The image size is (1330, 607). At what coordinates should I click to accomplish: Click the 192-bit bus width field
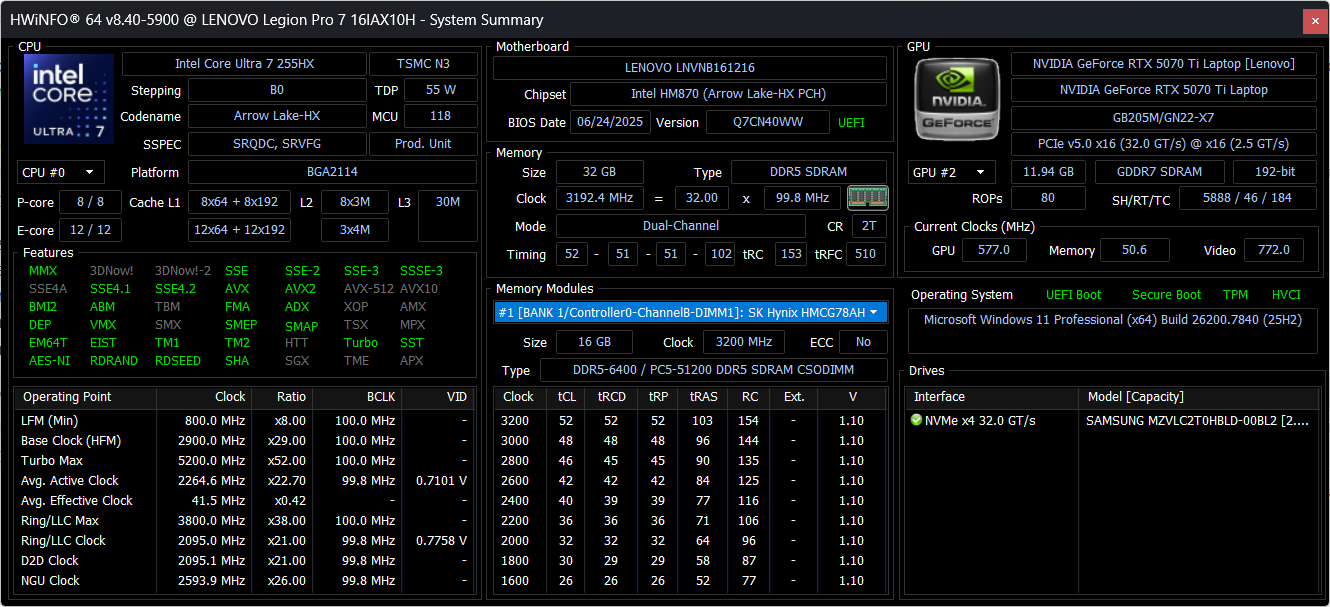coord(1275,172)
